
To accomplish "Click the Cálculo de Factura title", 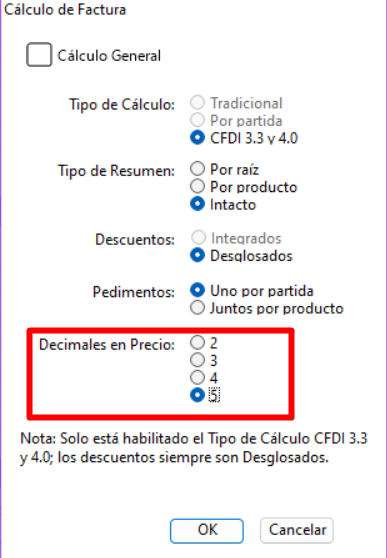I will pos(65,10).
